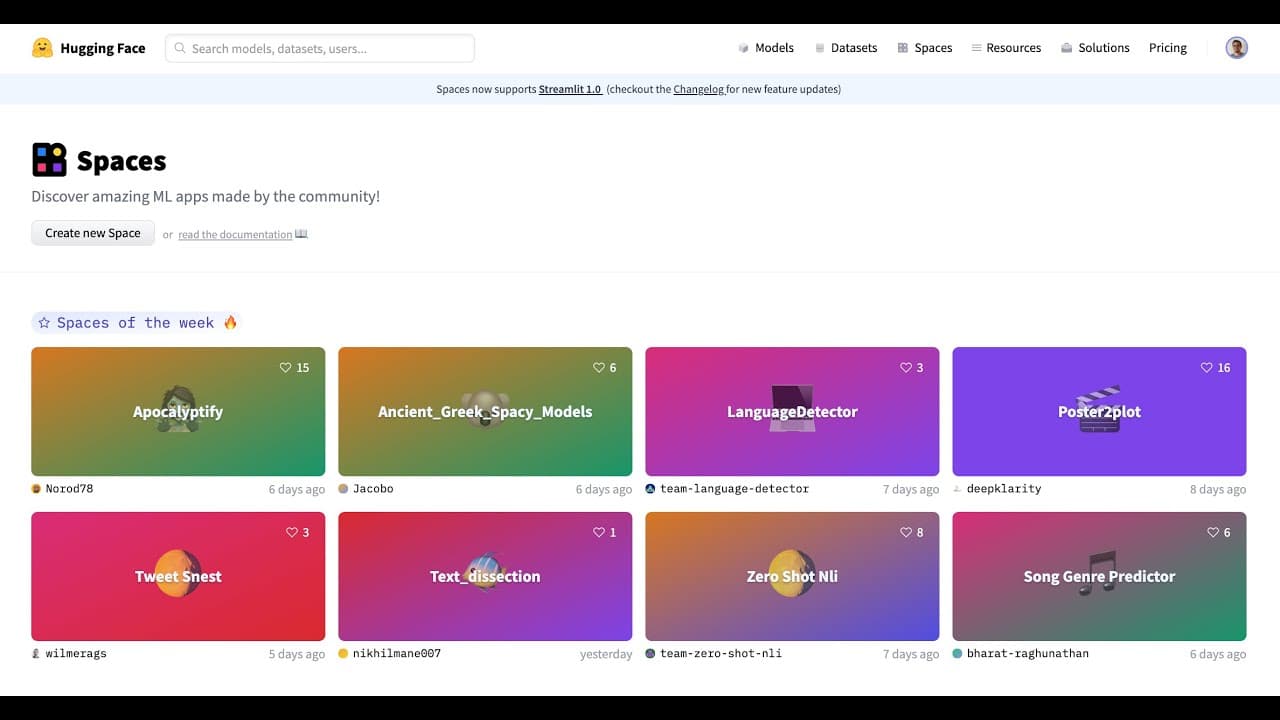Open wilmerags profile name
This screenshot has height=720, width=1280.
(76, 654)
